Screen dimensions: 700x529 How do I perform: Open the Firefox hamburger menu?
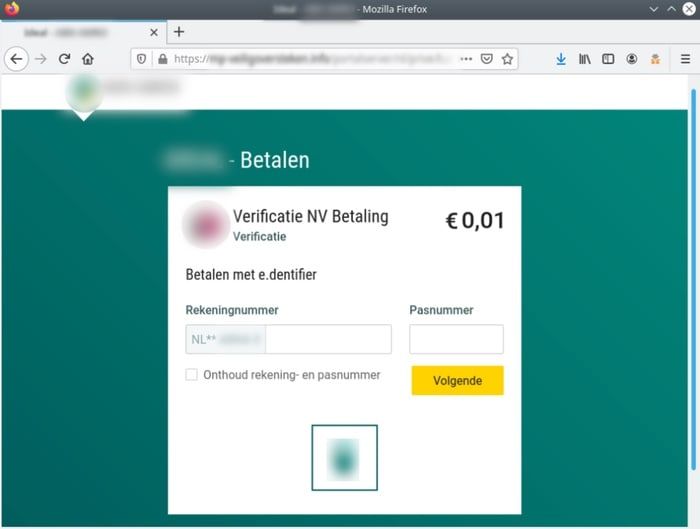click(686, 59)
